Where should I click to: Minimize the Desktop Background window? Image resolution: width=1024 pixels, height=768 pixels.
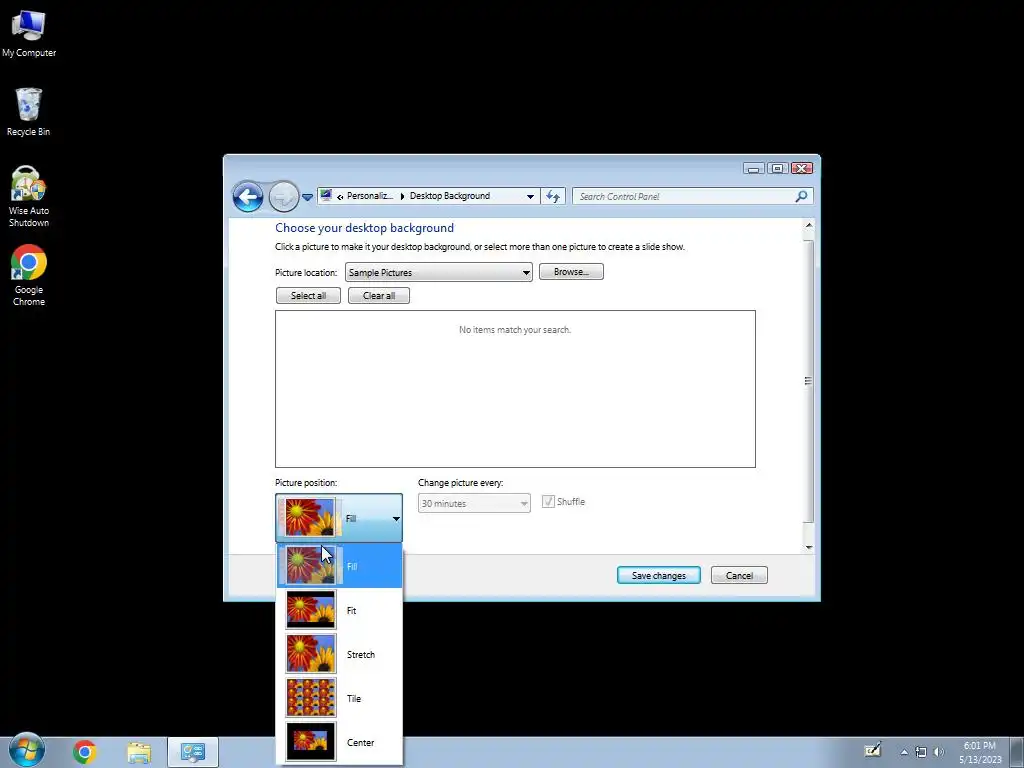pyautogui.click(x=753, y=168)
